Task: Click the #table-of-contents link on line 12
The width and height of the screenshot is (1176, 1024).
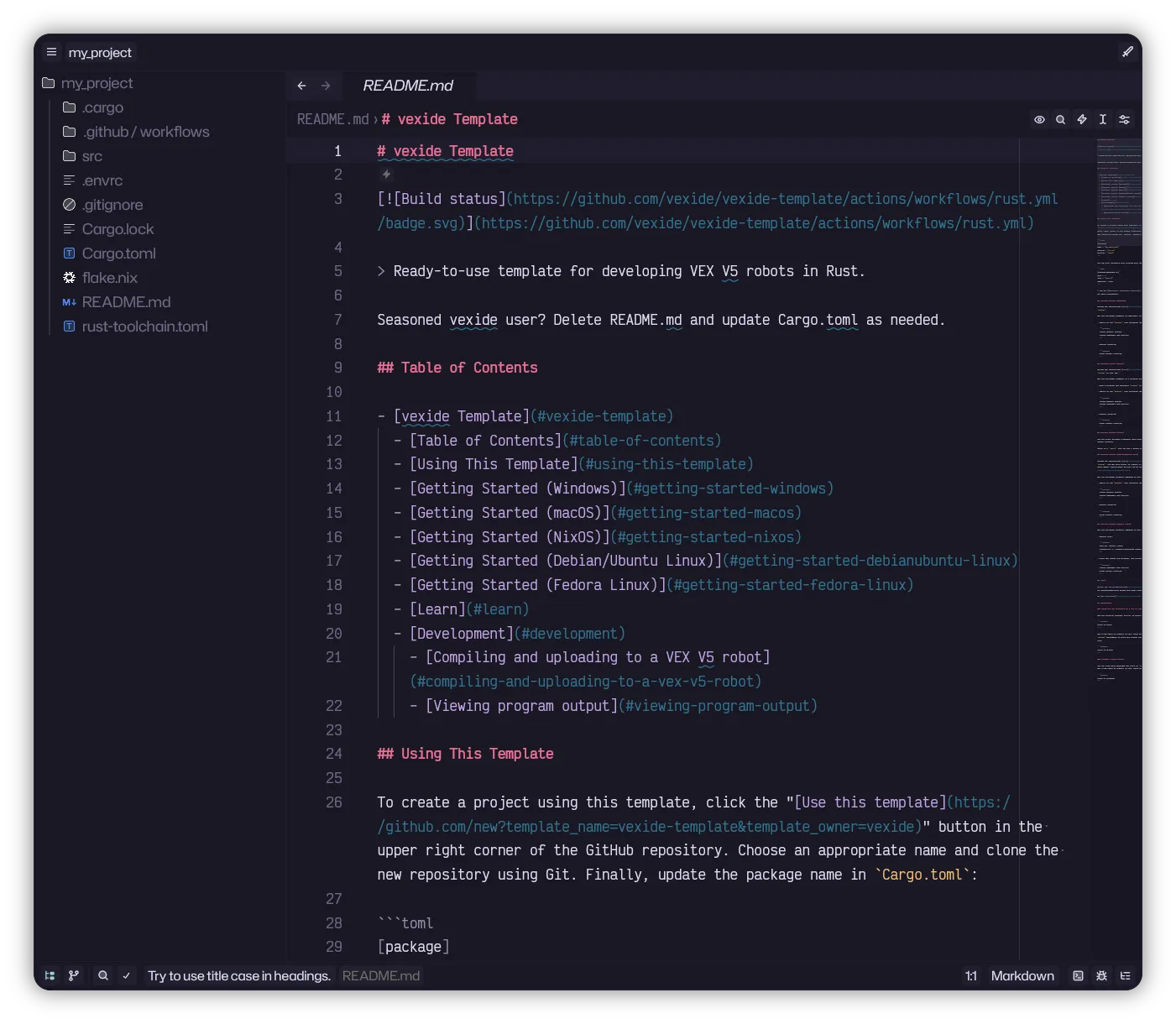Action: pos(641,441)
